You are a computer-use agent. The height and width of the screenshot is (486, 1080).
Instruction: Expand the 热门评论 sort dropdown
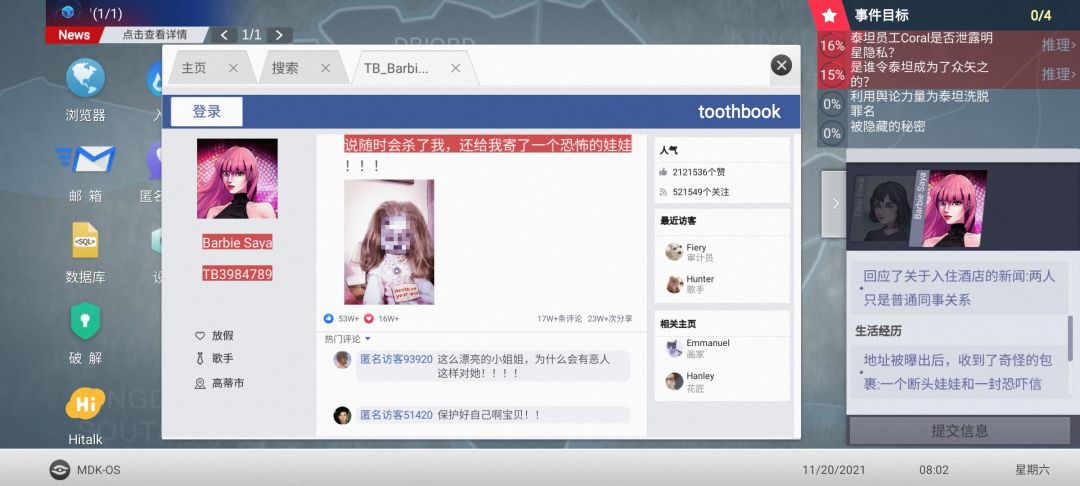(348, 339)
